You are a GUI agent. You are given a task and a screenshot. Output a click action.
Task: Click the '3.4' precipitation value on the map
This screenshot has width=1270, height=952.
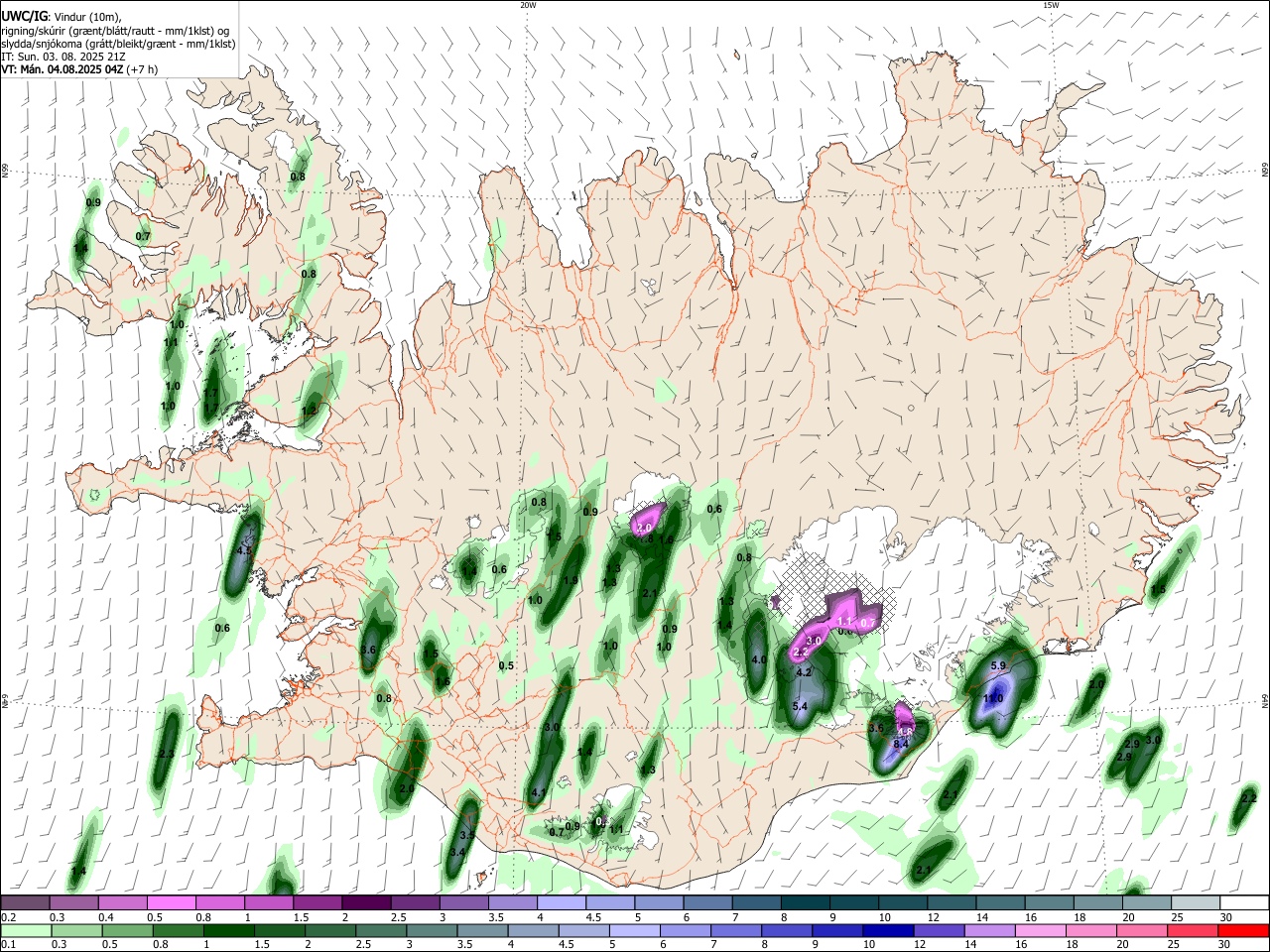[457, 852]
